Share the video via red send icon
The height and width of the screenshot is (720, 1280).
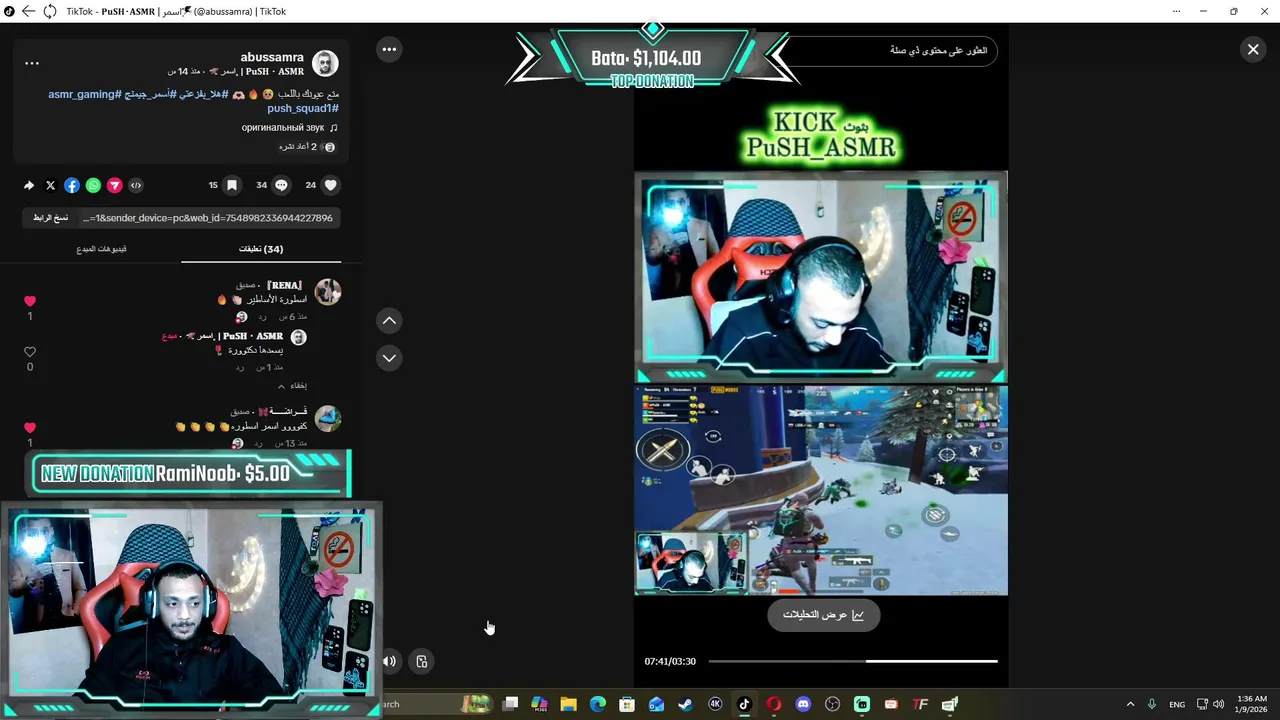(x=114, y=185)
